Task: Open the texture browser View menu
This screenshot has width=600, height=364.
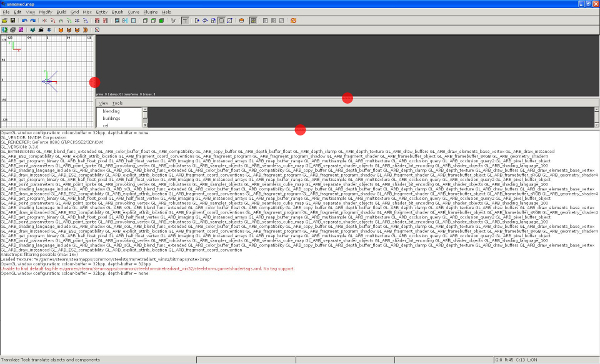Action: (103, 103)
